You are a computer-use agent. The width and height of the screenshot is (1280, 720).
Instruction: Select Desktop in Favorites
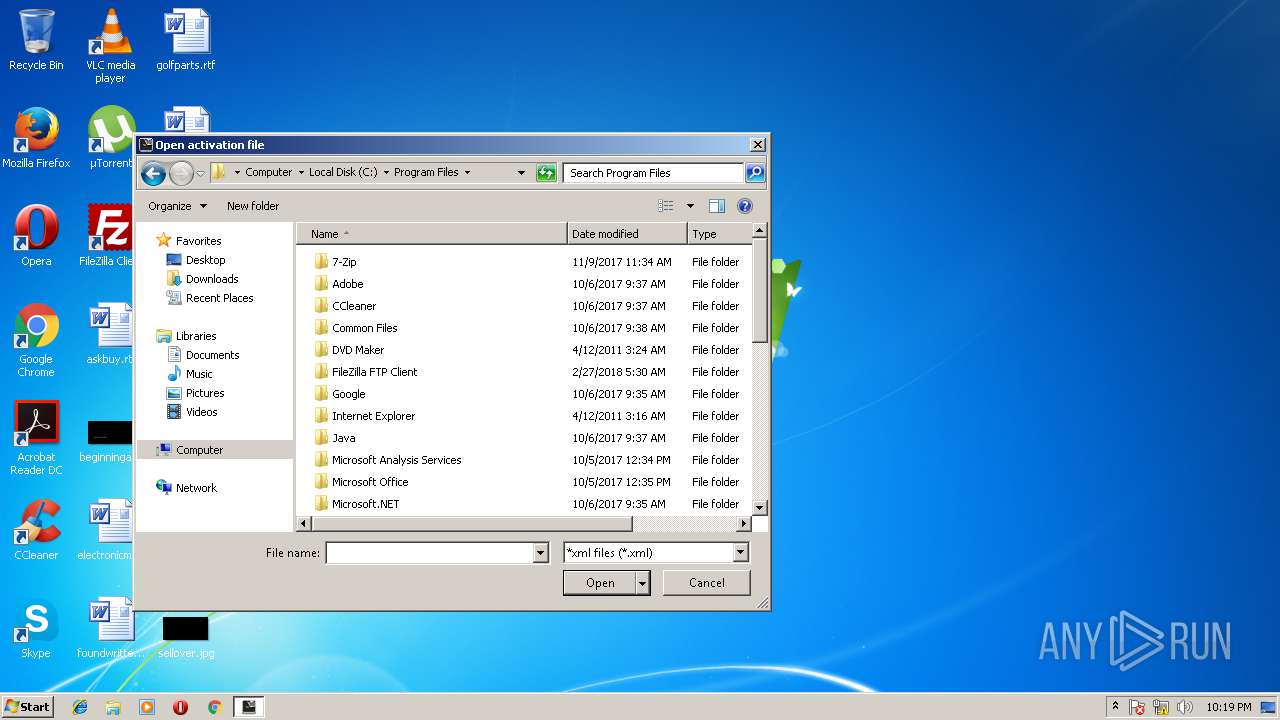pyautogui.click(x=205, y=260)
